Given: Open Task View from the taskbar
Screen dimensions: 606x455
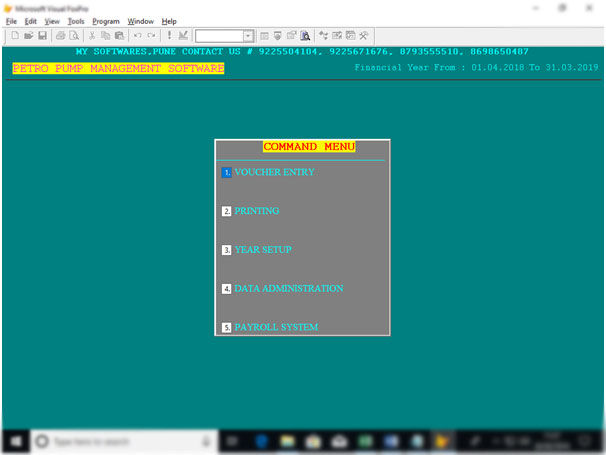Looking at the screenshot, I should (x=233, y=441).
